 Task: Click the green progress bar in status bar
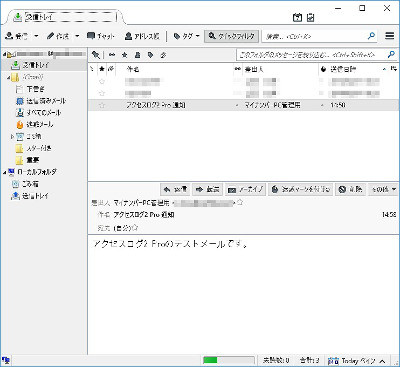tap(228, 360)
